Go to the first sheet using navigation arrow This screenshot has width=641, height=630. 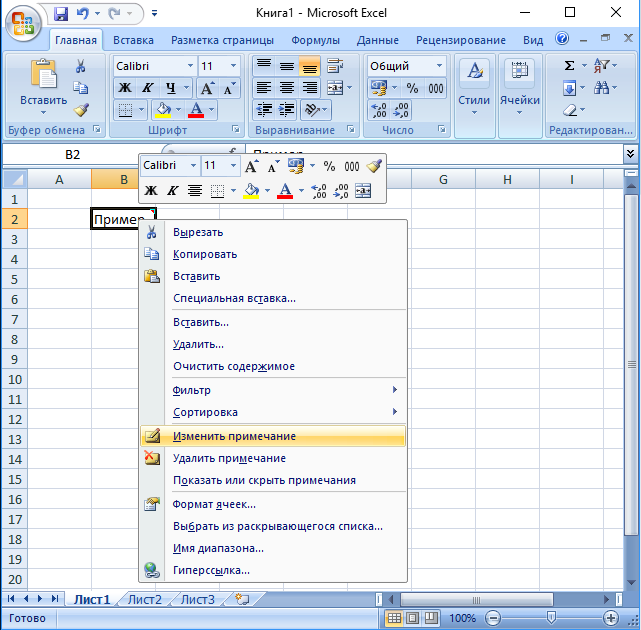point(11,599)
